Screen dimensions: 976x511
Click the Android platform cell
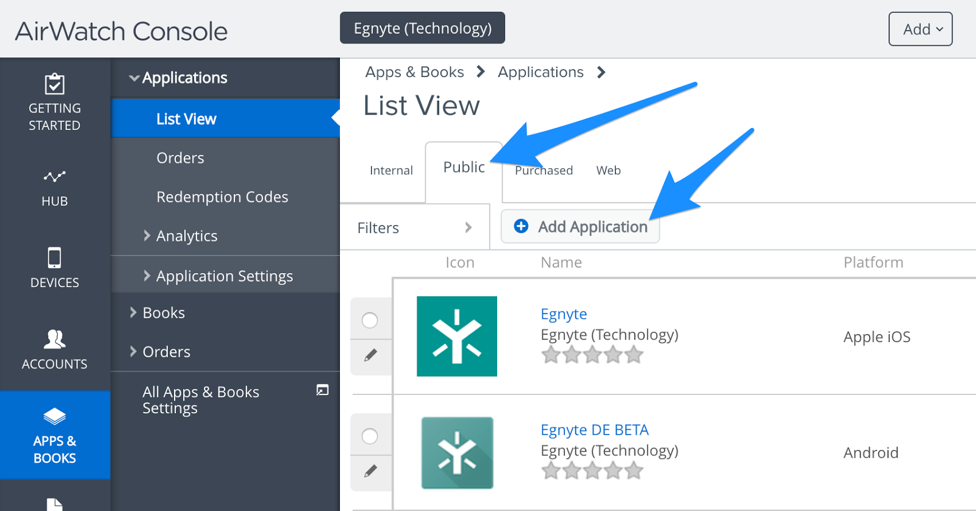(871, 452)
